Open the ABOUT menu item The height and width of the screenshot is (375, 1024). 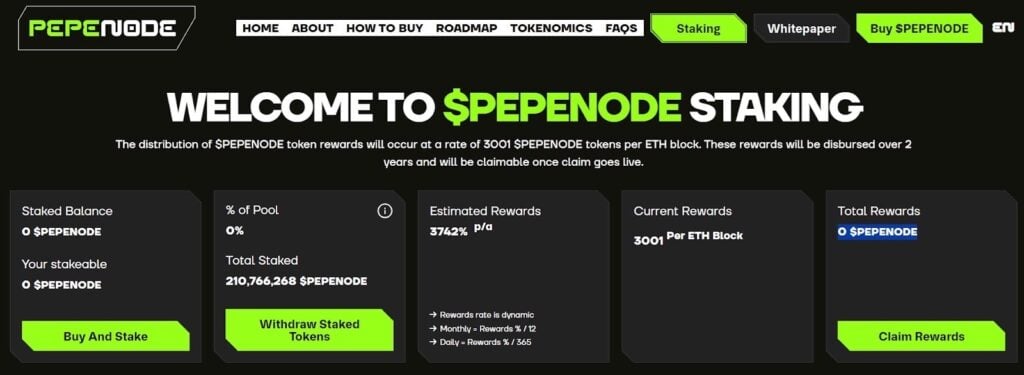[313, 28]
